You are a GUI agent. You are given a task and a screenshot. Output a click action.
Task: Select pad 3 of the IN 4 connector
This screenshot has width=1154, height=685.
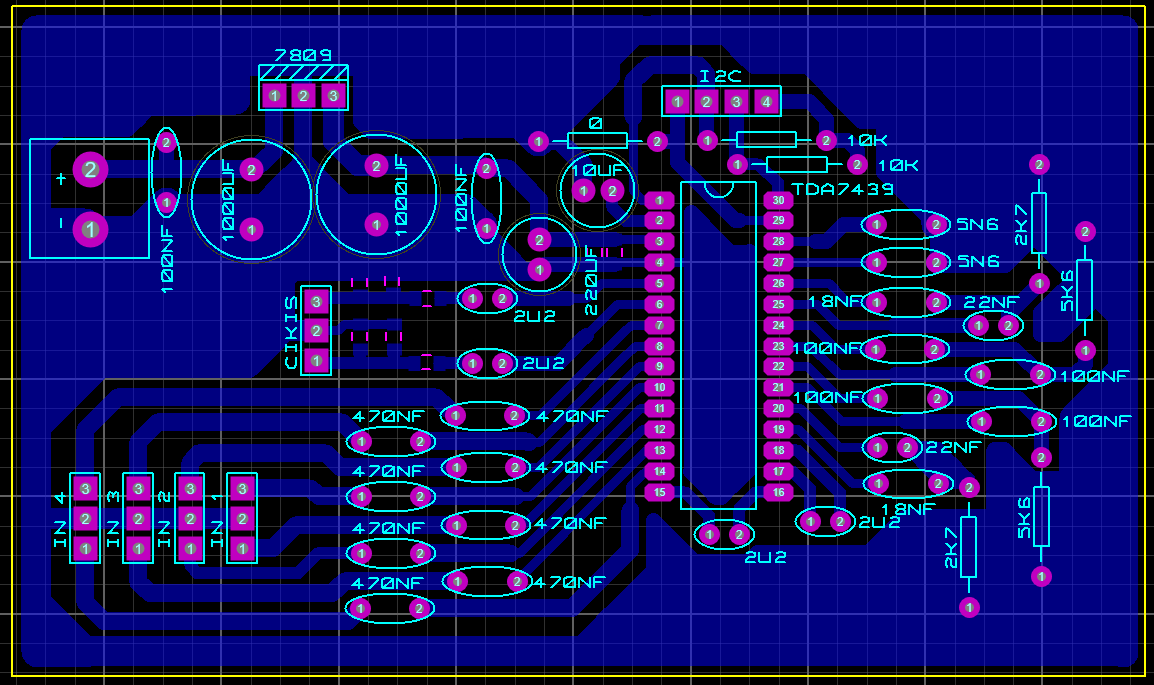tap(86, 489)
